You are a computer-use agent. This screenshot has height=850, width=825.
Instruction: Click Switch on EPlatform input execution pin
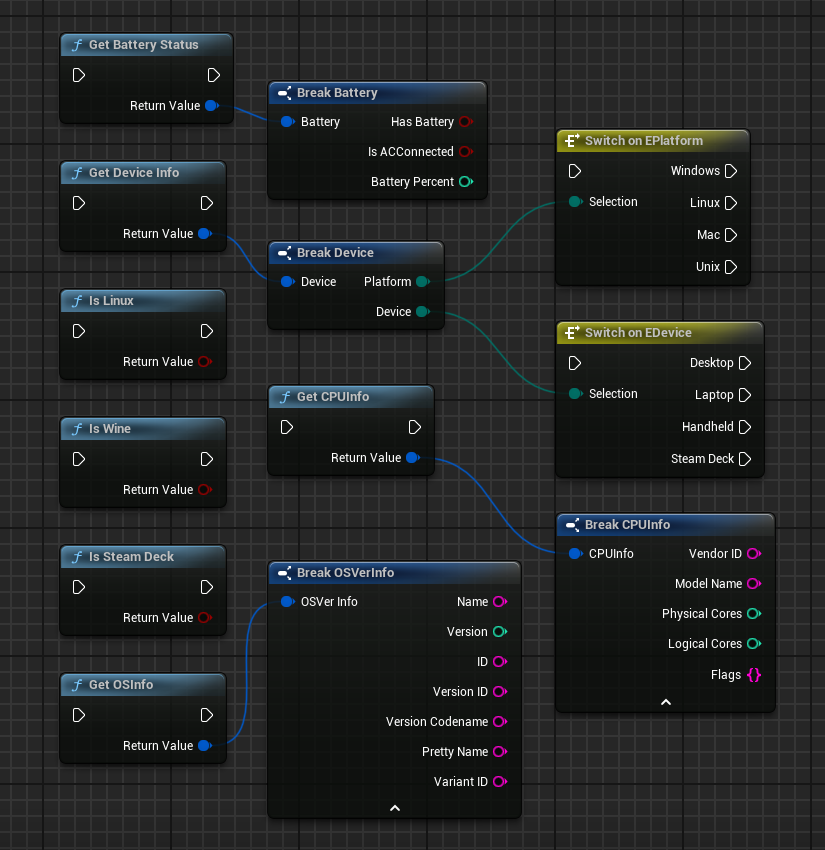coord(575,171)
